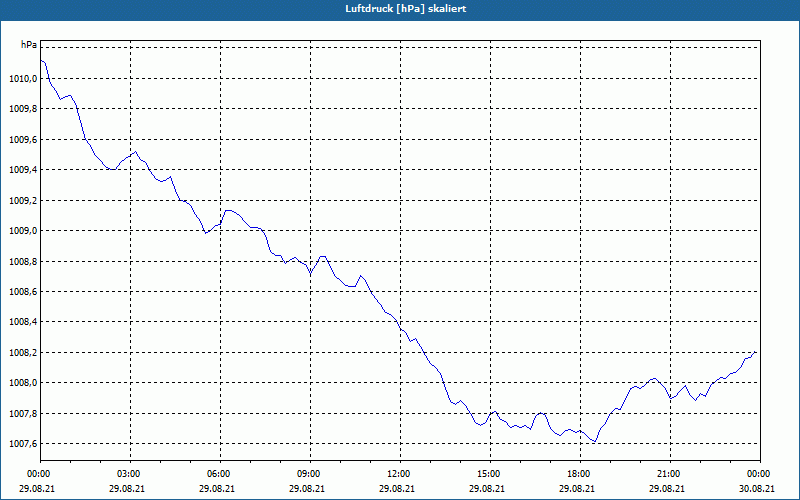Image resolution: width=800 pixels, height=500 pixels.
Task: Click the 29.08.21 date under the first 00:00
Action: [x=37, y=488]
